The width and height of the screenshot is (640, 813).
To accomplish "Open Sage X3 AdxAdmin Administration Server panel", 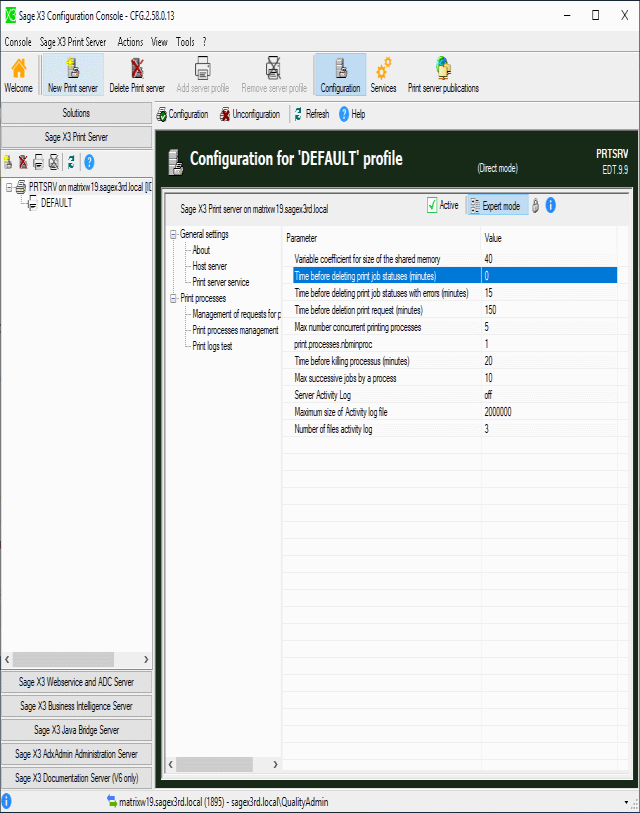I will point(76,754).
